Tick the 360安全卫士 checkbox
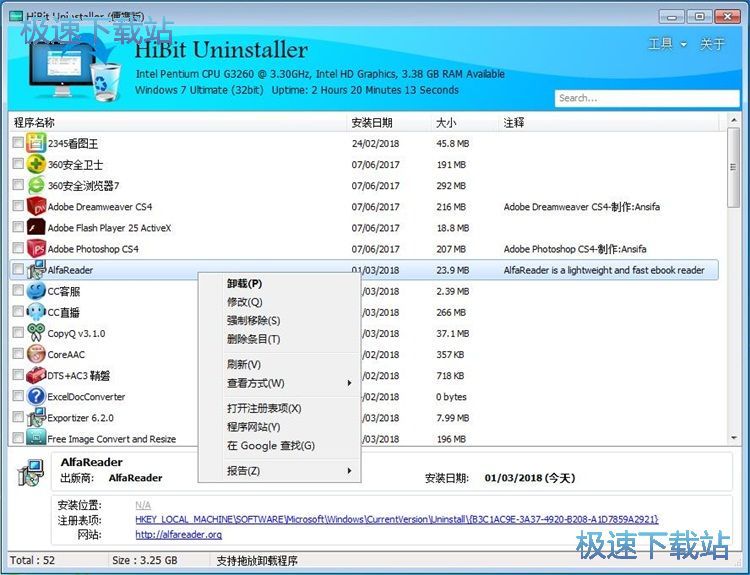 click(18, 164)
